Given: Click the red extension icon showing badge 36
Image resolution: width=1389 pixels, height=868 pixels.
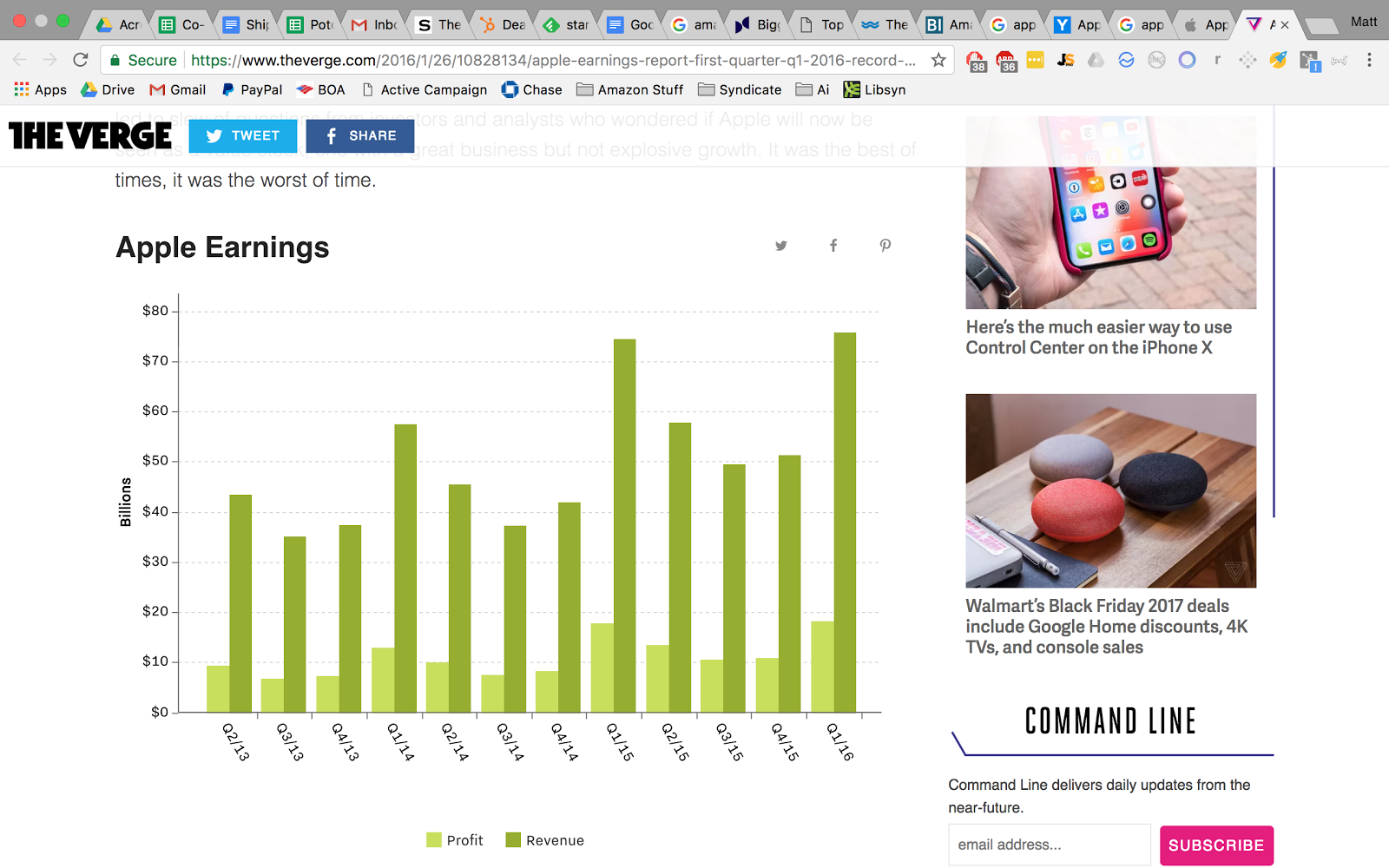Looking at the screenshot, I should coord(1006,61).
